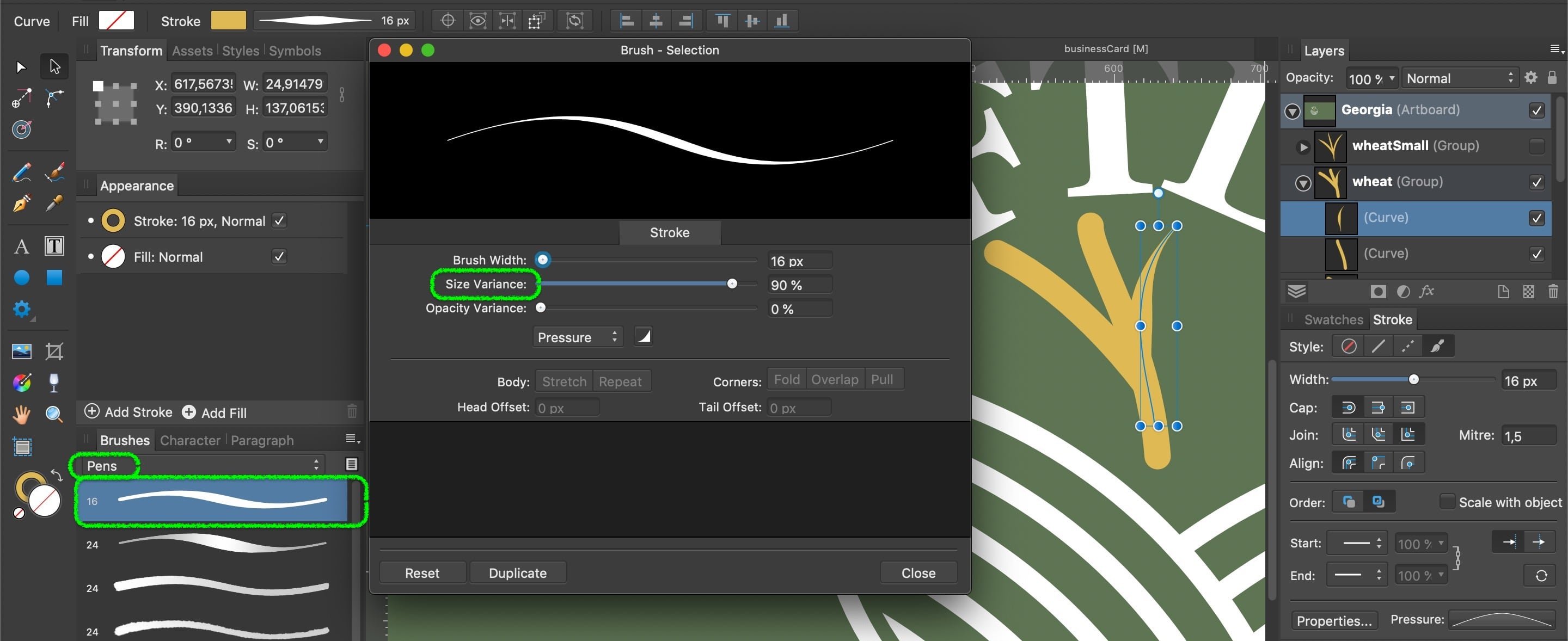Select the Zoom magnifier tool
The image size is (1568, 641).
54,414
